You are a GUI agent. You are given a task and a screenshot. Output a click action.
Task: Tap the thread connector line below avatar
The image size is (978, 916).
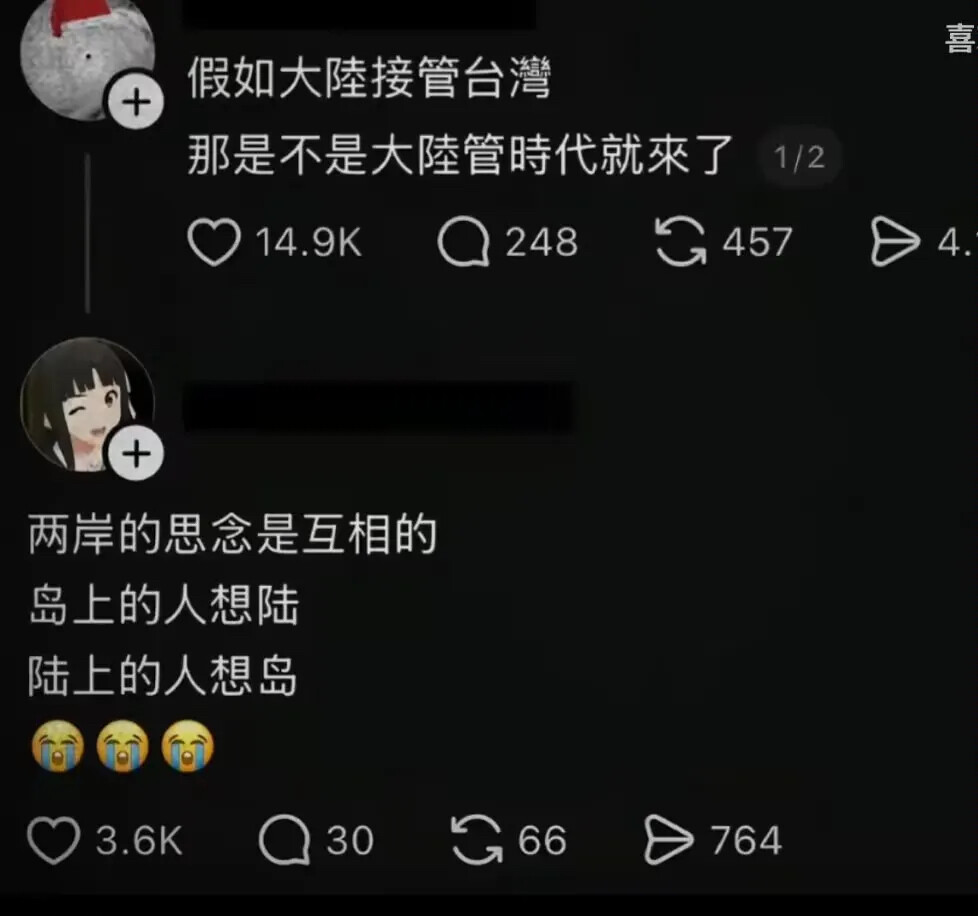click(x=87, y=233)
